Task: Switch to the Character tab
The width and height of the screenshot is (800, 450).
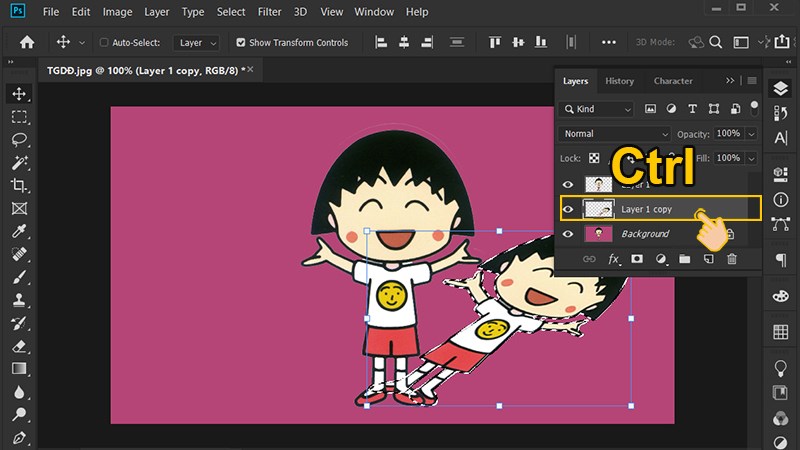Action: [x=673, y=81]
